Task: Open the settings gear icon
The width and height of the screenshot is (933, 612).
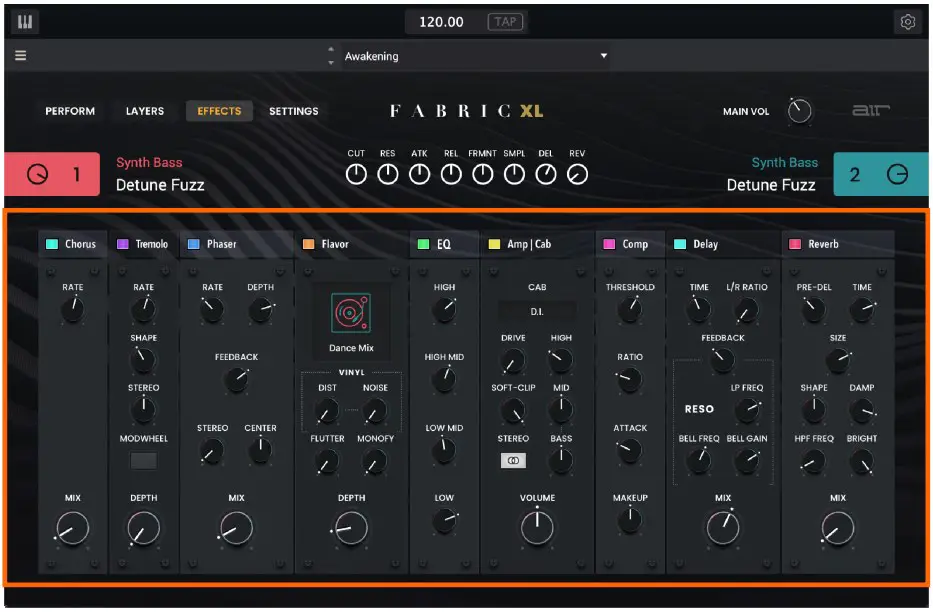Action: [907, 22]
